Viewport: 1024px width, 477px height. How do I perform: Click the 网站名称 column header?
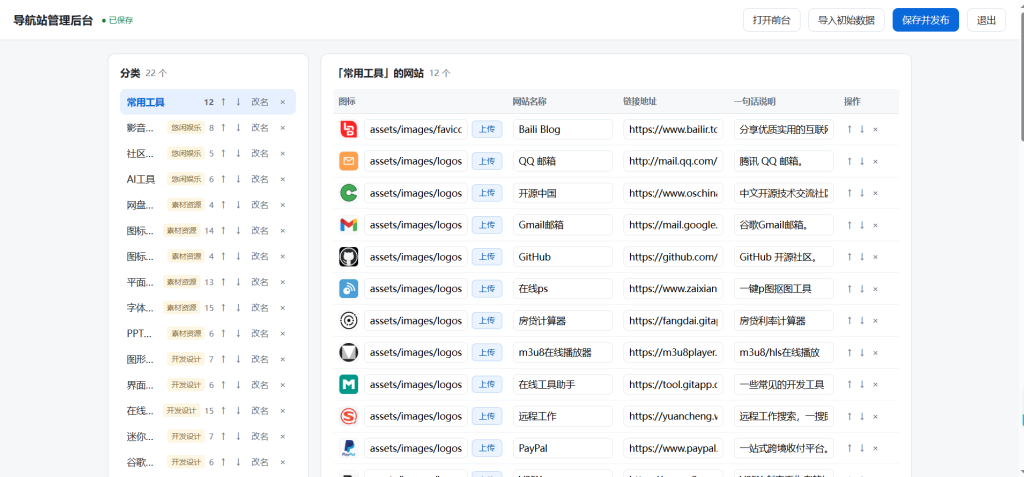[x=530, y=102]
